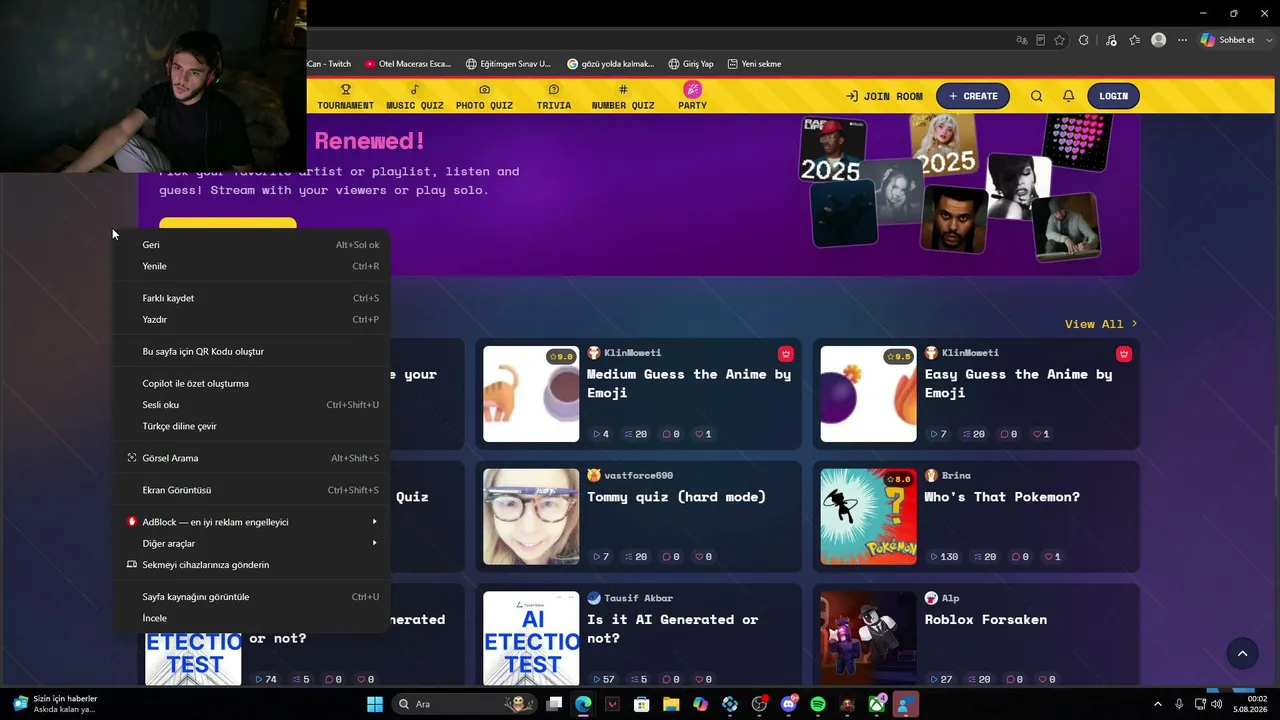The image size is (1280, 720).
Task: Open the Party mode pink icon
Action: [692, 89]
